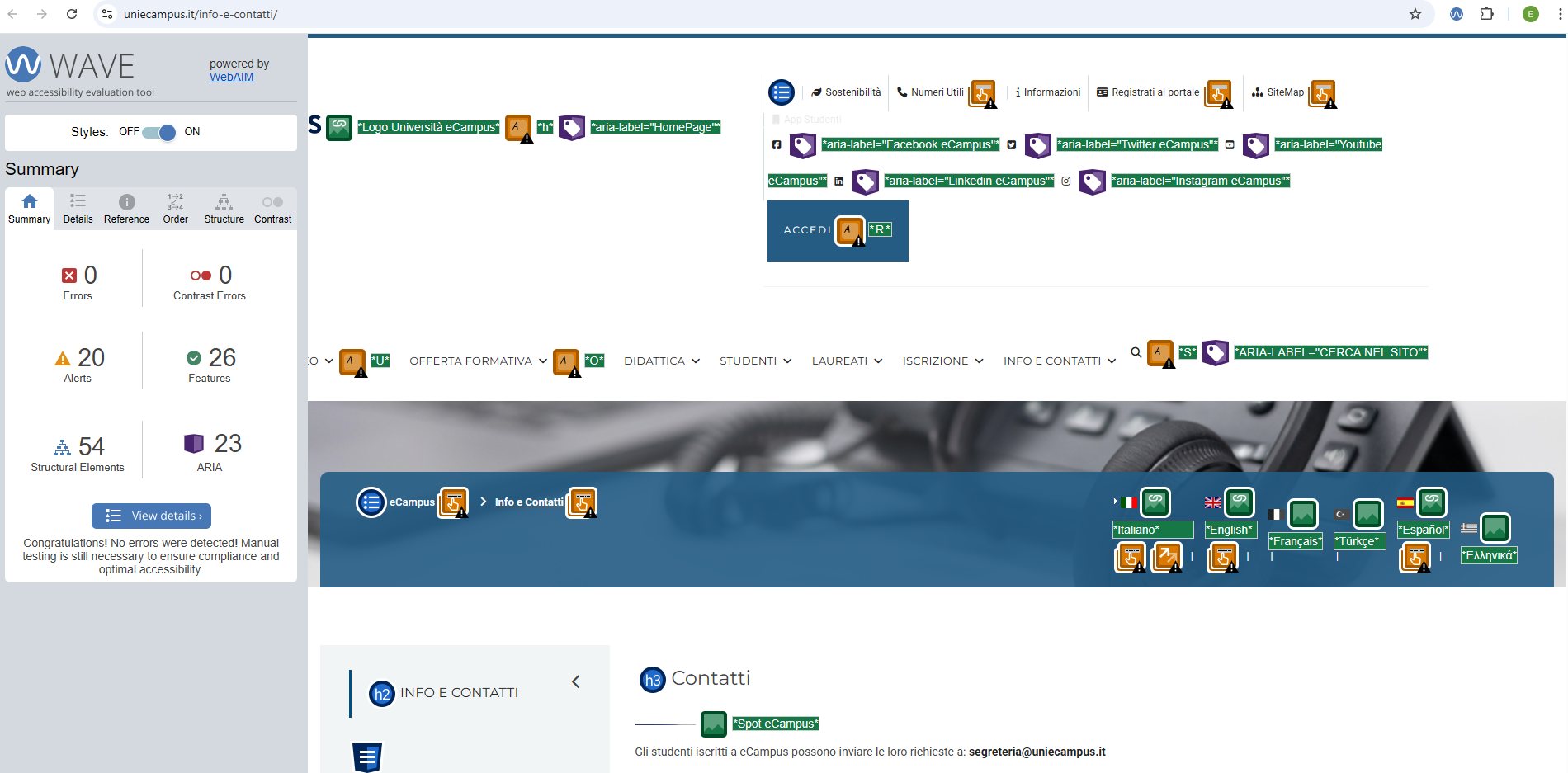Viewport: 1568px width, 773px height.
Task: Click the aria-label Facebook eCampus WAVE icon
Action: point(803,146)
